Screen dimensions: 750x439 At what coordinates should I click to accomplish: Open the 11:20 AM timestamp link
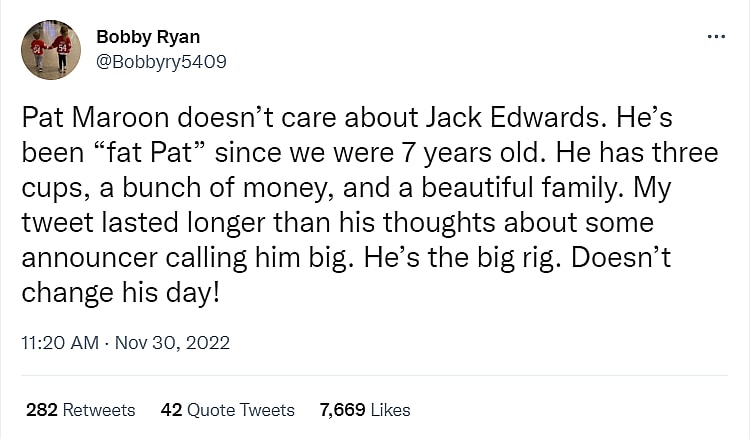pos(60,342)
